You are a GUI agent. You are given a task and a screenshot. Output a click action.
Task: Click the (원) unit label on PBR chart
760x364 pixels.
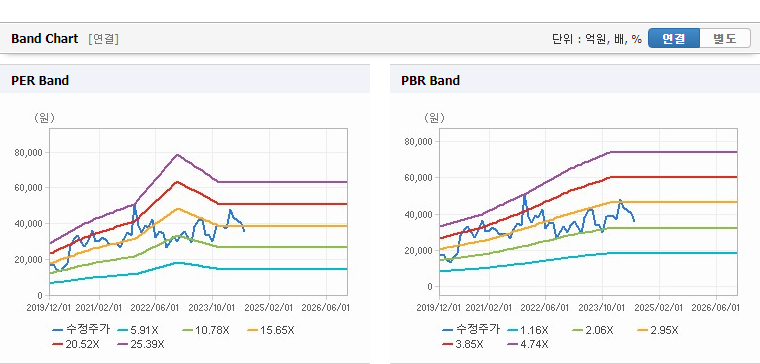tap(434, 118)
